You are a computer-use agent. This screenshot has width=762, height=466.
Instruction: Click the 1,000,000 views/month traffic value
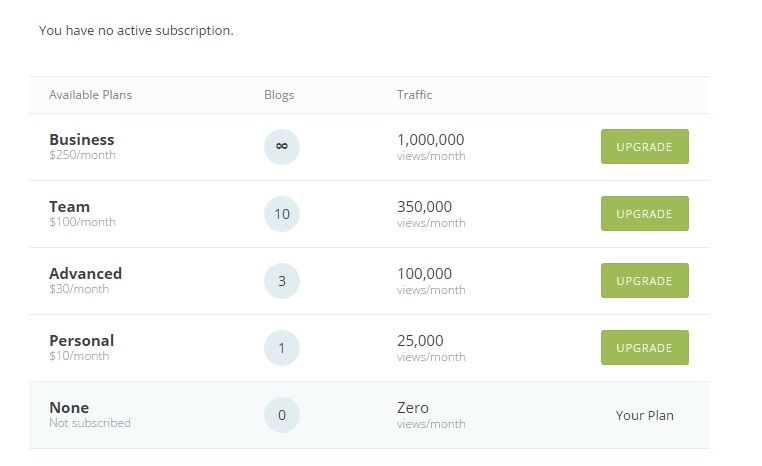click(431, 147)
